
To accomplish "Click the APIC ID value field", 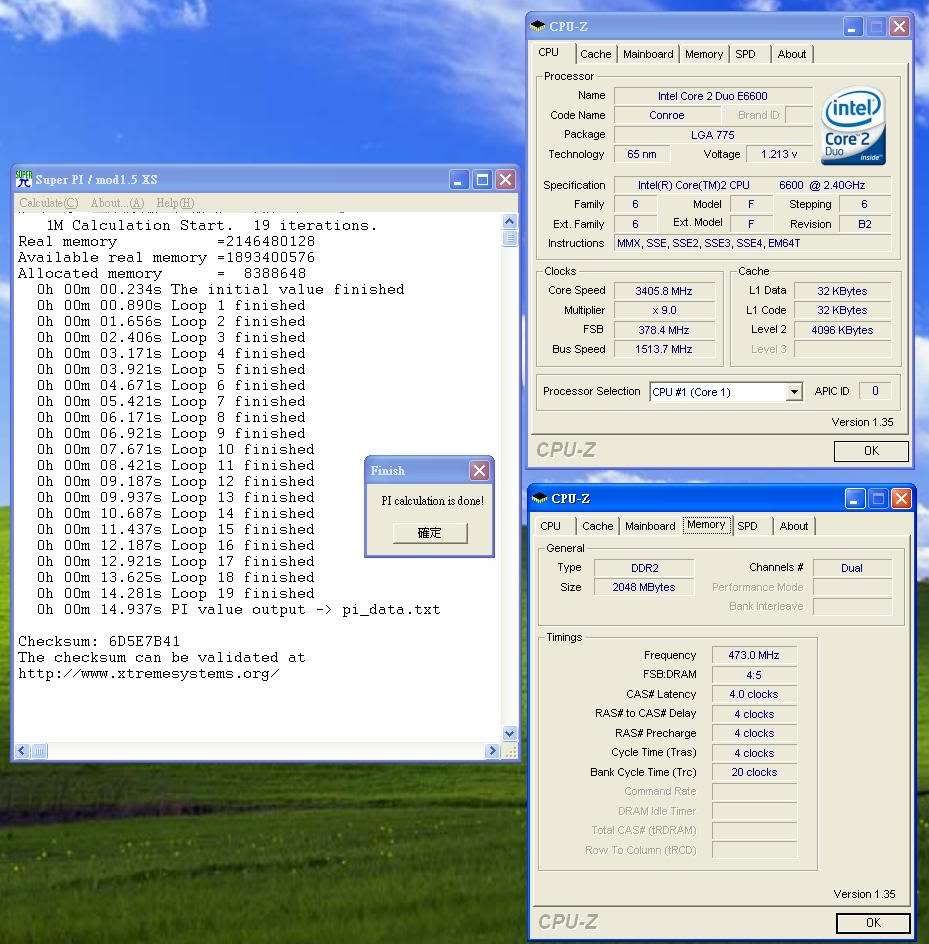I will click(x=875, y=391).
